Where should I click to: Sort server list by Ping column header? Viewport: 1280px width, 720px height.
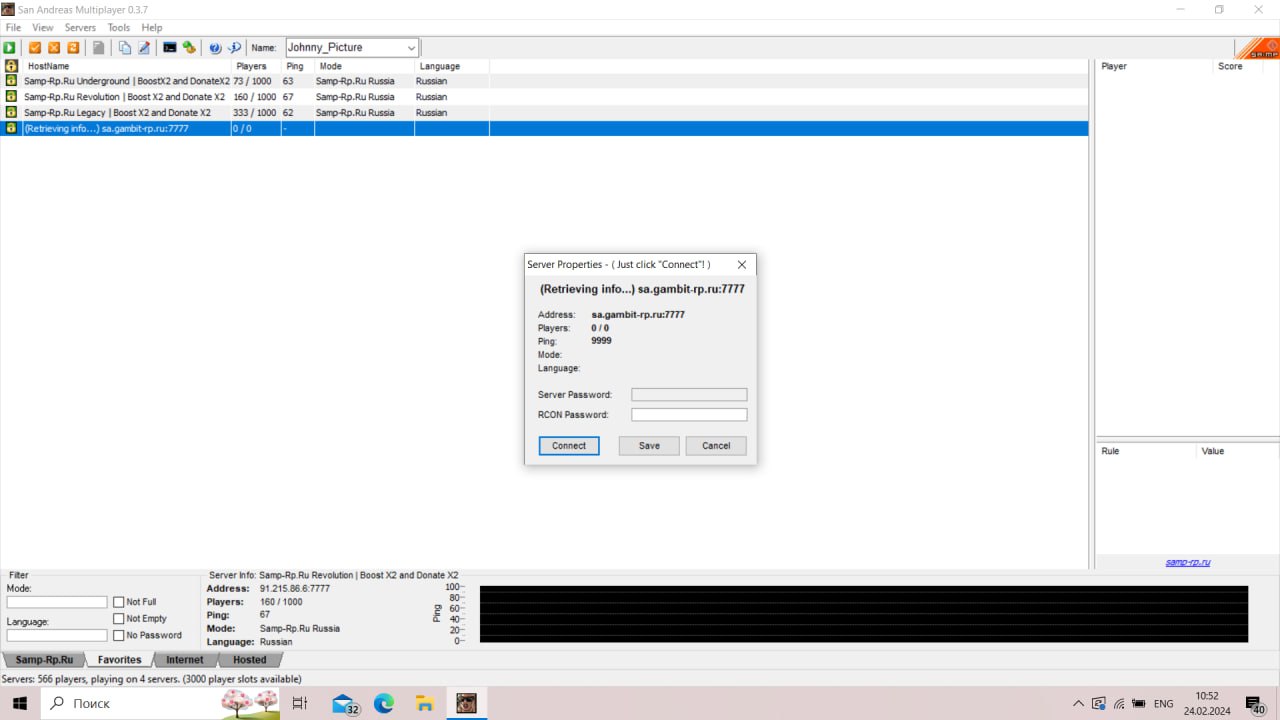click(x=295, y=66)
